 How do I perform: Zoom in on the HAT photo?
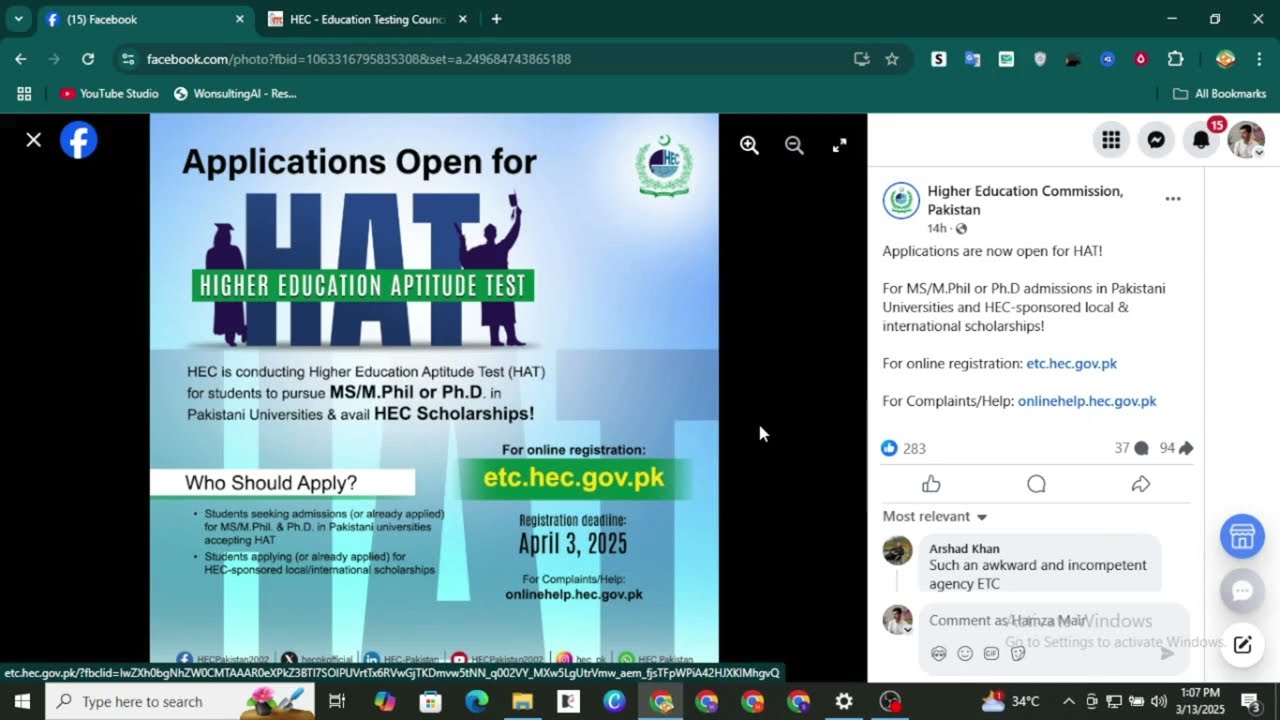[749, 145]
